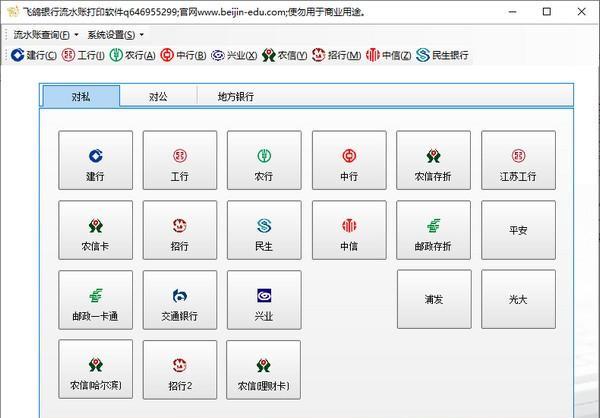Open the 江苏工行 tile

tap(518, 160)
